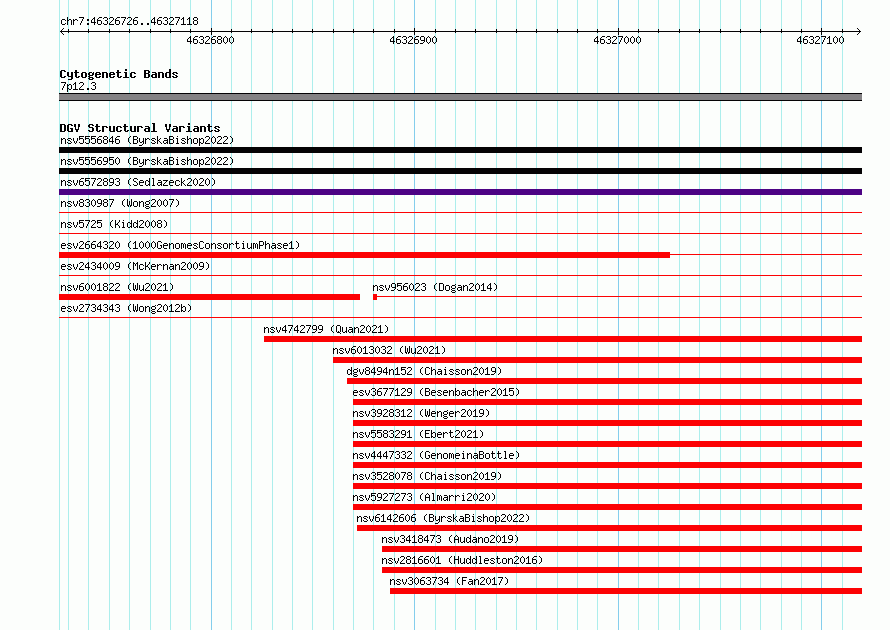Open variant nsv6001822 (Wu2021) label
Viewport: 890px width, 630px height.
point(117,287)
